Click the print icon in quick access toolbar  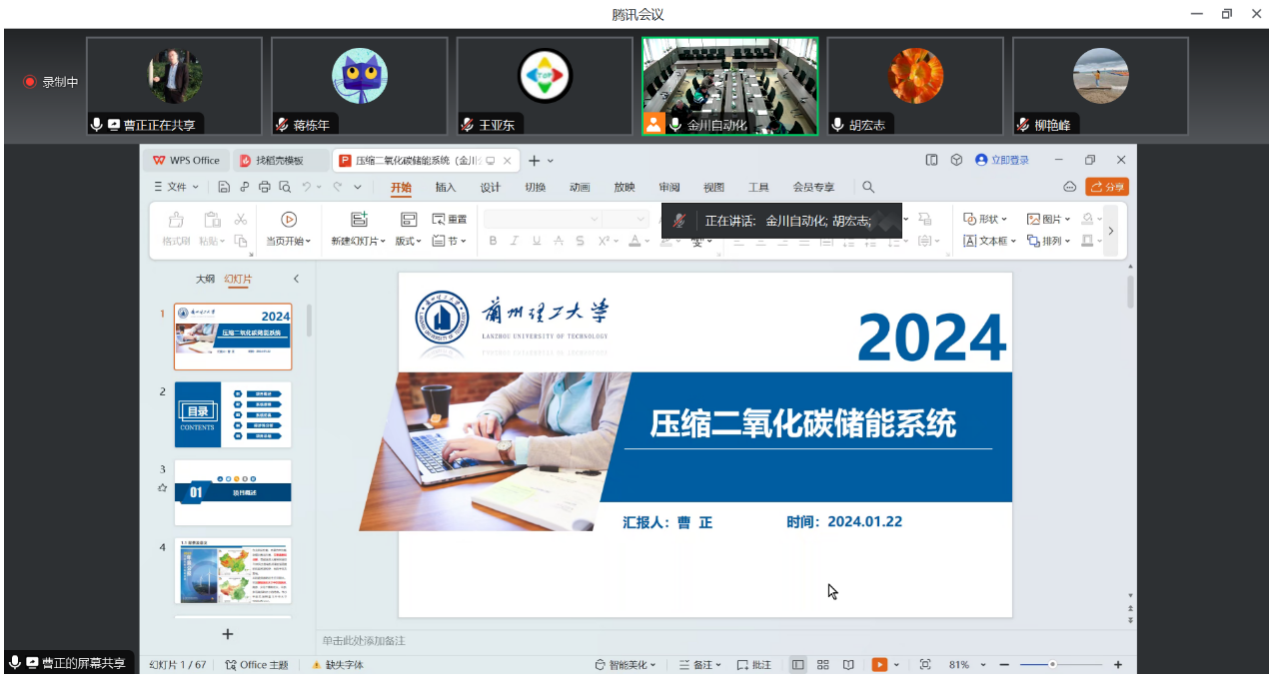point(264,187)
